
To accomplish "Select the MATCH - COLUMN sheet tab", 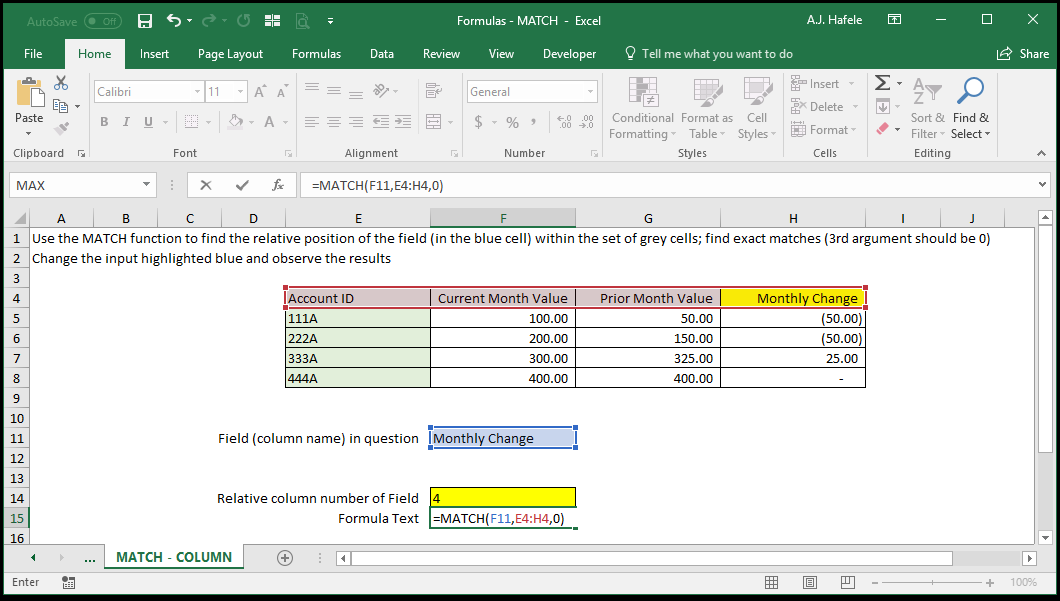I will [174, 558].
